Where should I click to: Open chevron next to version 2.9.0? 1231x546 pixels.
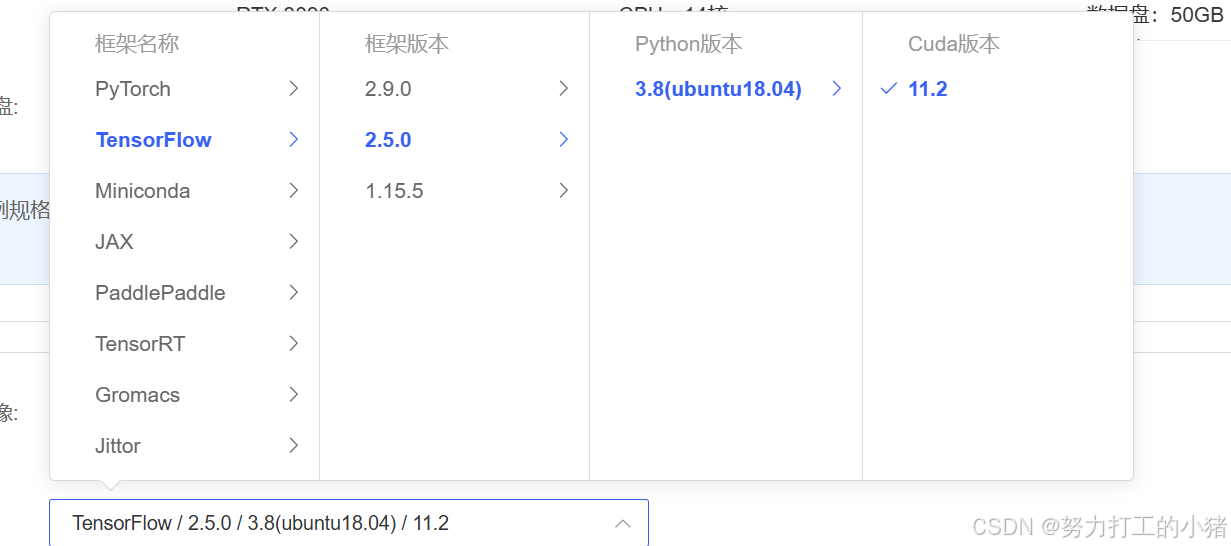564,89
